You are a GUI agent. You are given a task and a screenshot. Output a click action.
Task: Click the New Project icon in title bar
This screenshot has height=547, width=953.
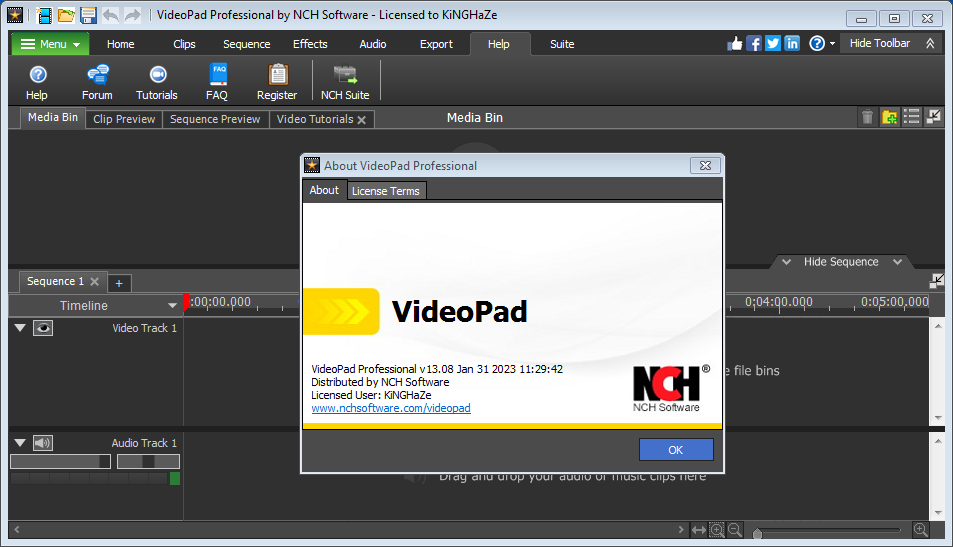point(44,15)
